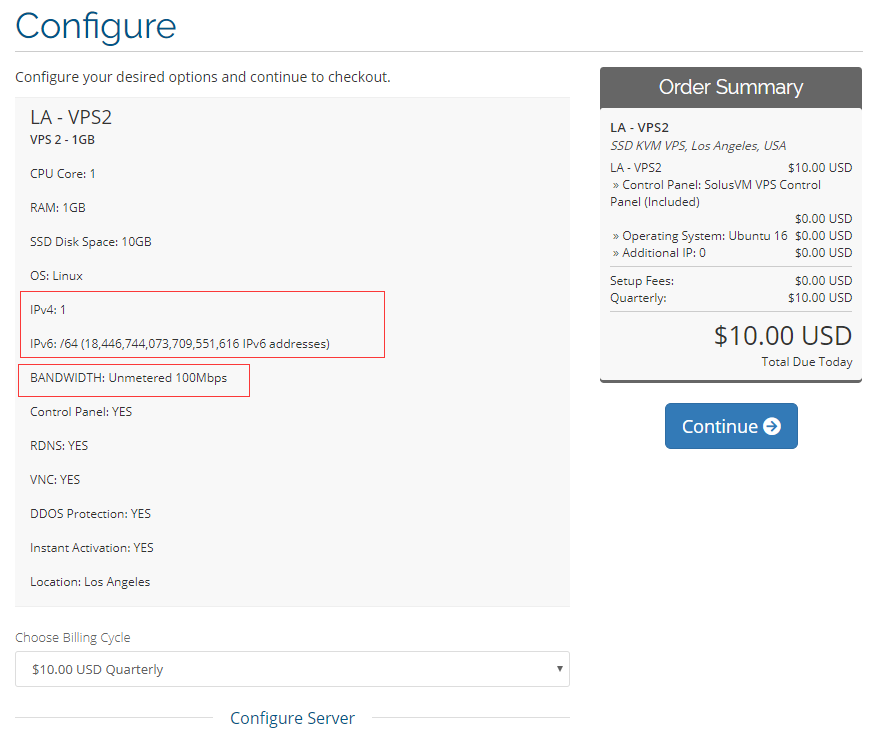Image resolution: width=884 pixels, height=729 pixels.
Task: Click the Continue button
Action: click(x=731, y=426)
